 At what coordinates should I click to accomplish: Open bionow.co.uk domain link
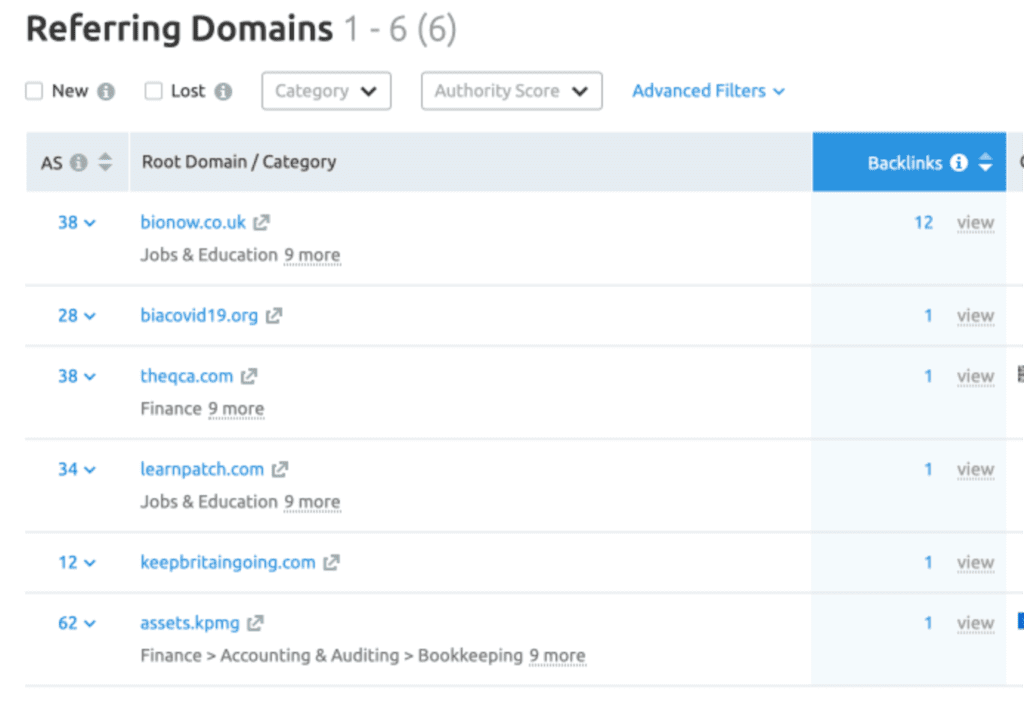pos(193,223)
